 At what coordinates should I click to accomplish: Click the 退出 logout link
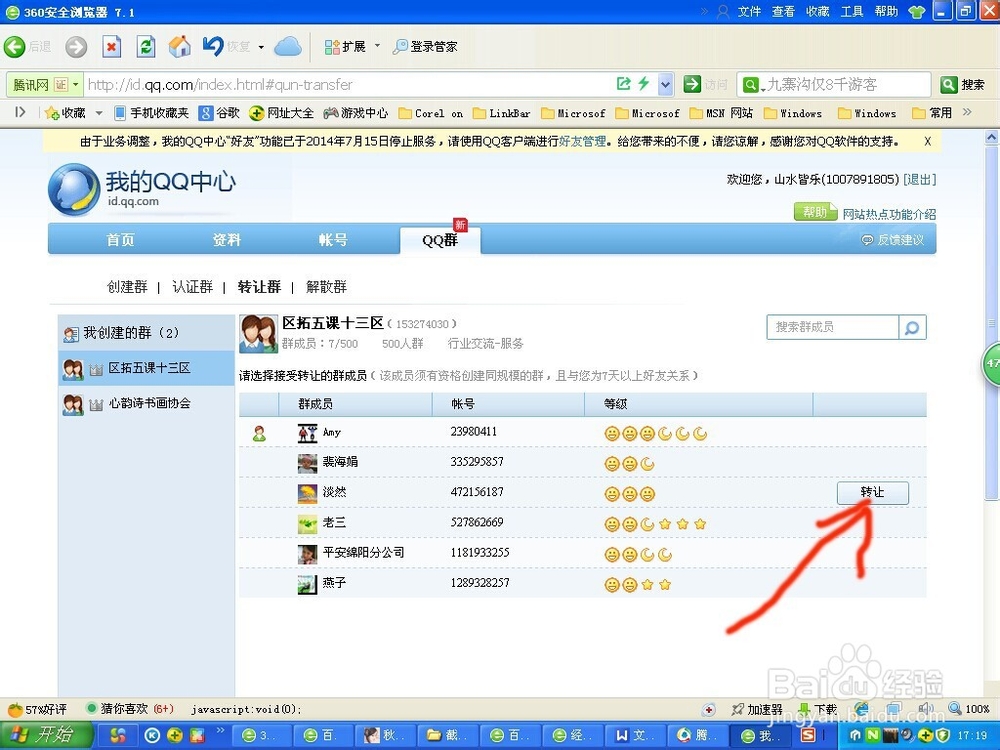(920, 180)
